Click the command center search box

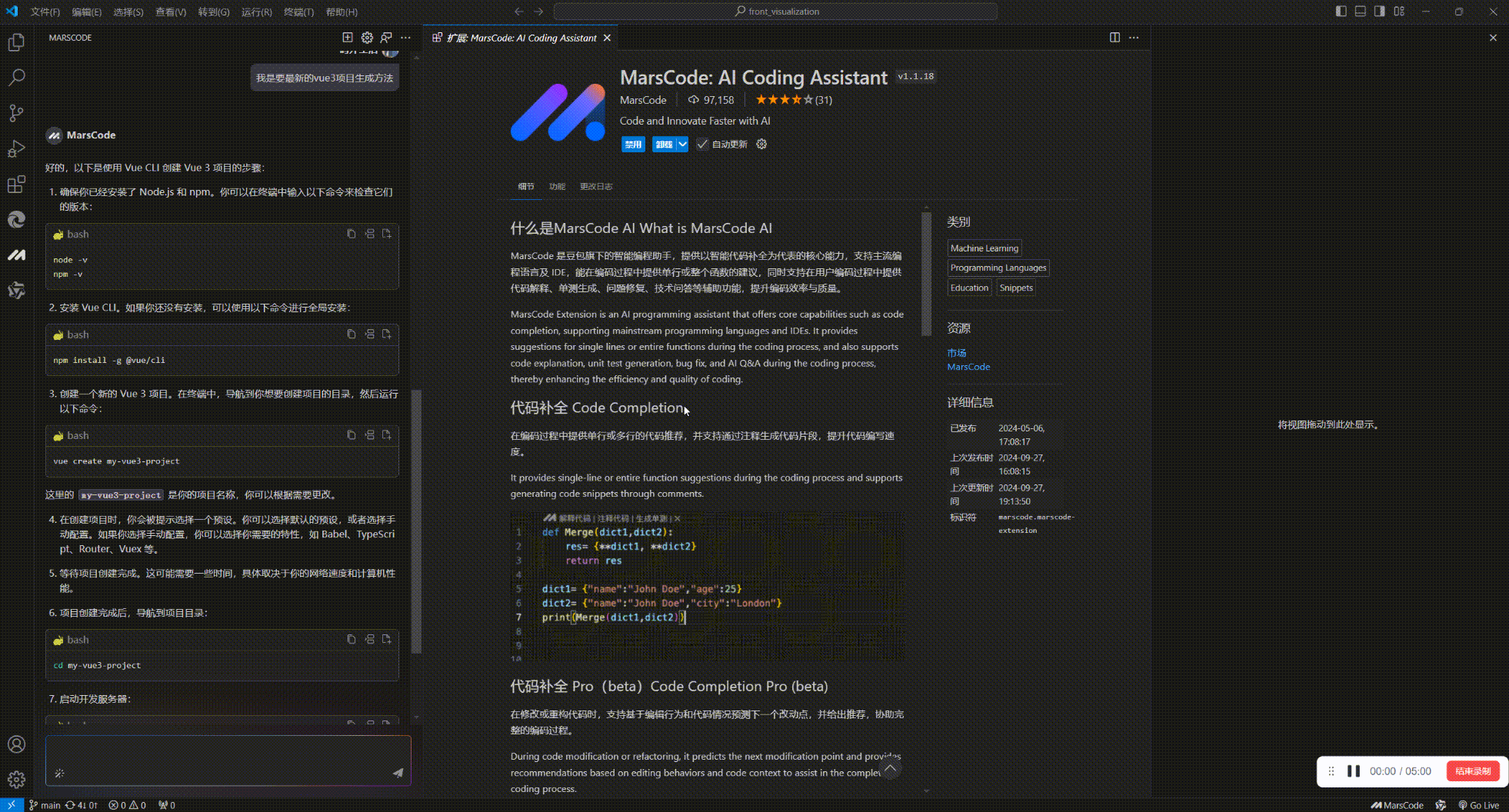pyautogui.click(x=775, y=12)
